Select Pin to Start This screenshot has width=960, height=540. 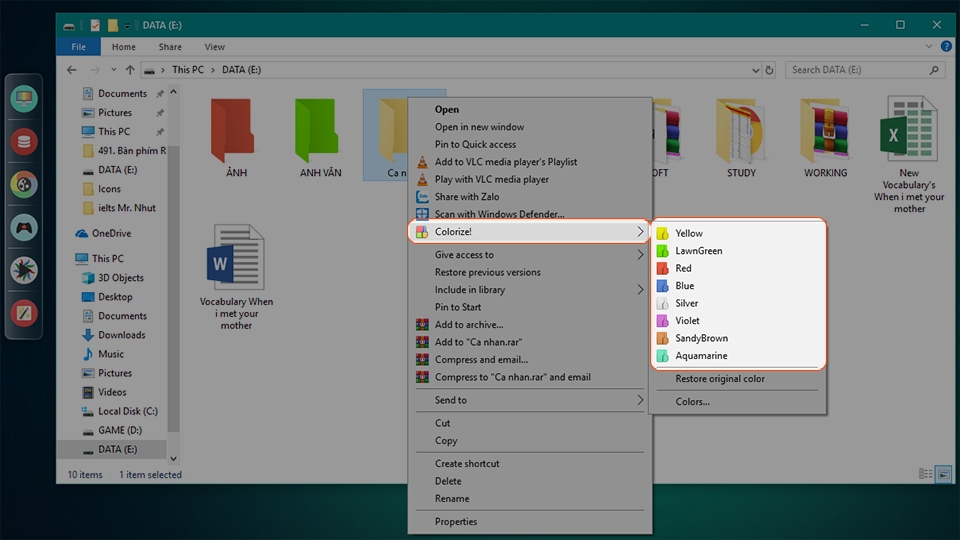pyautogui.click(x=457, y=307)
